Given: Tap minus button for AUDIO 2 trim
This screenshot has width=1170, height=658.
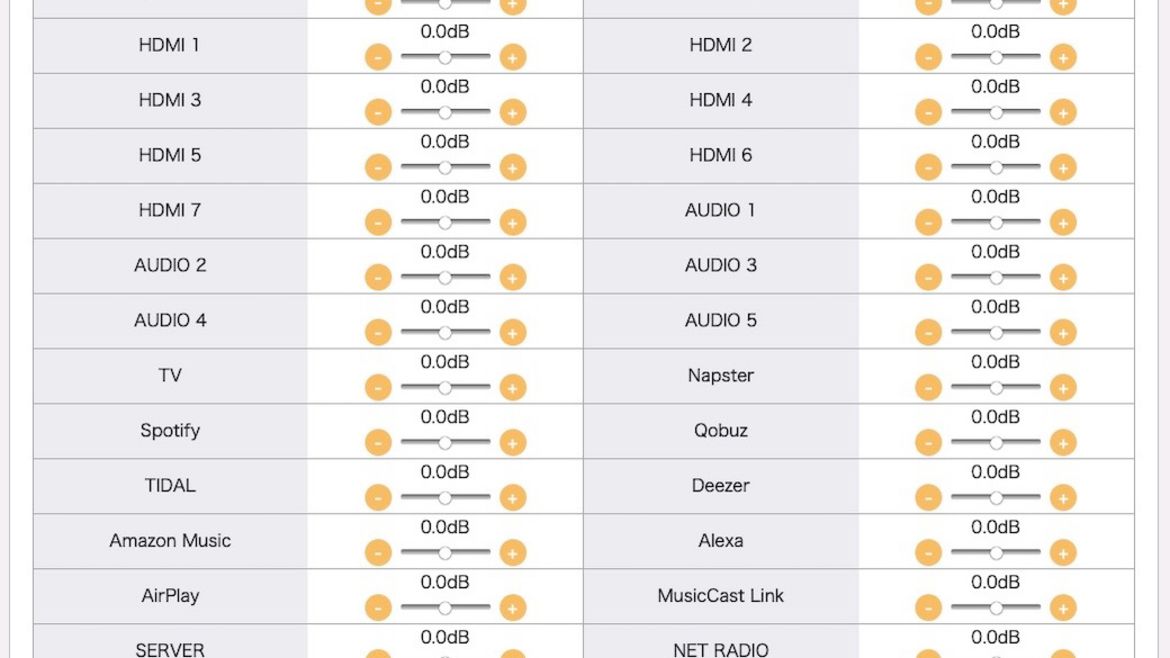Looking at the screenshot, I should point(378,278).
